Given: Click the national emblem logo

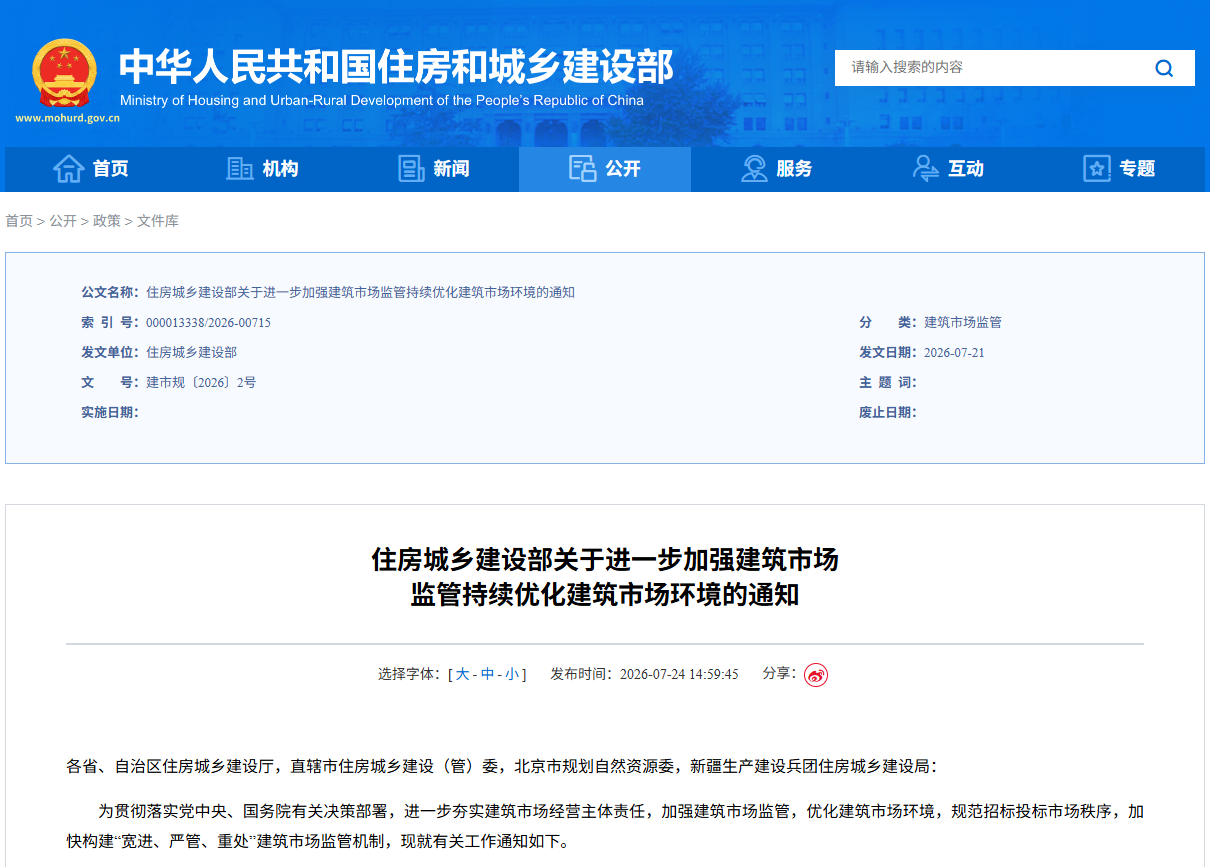Looking at the screenshot, I should point(65,73).
